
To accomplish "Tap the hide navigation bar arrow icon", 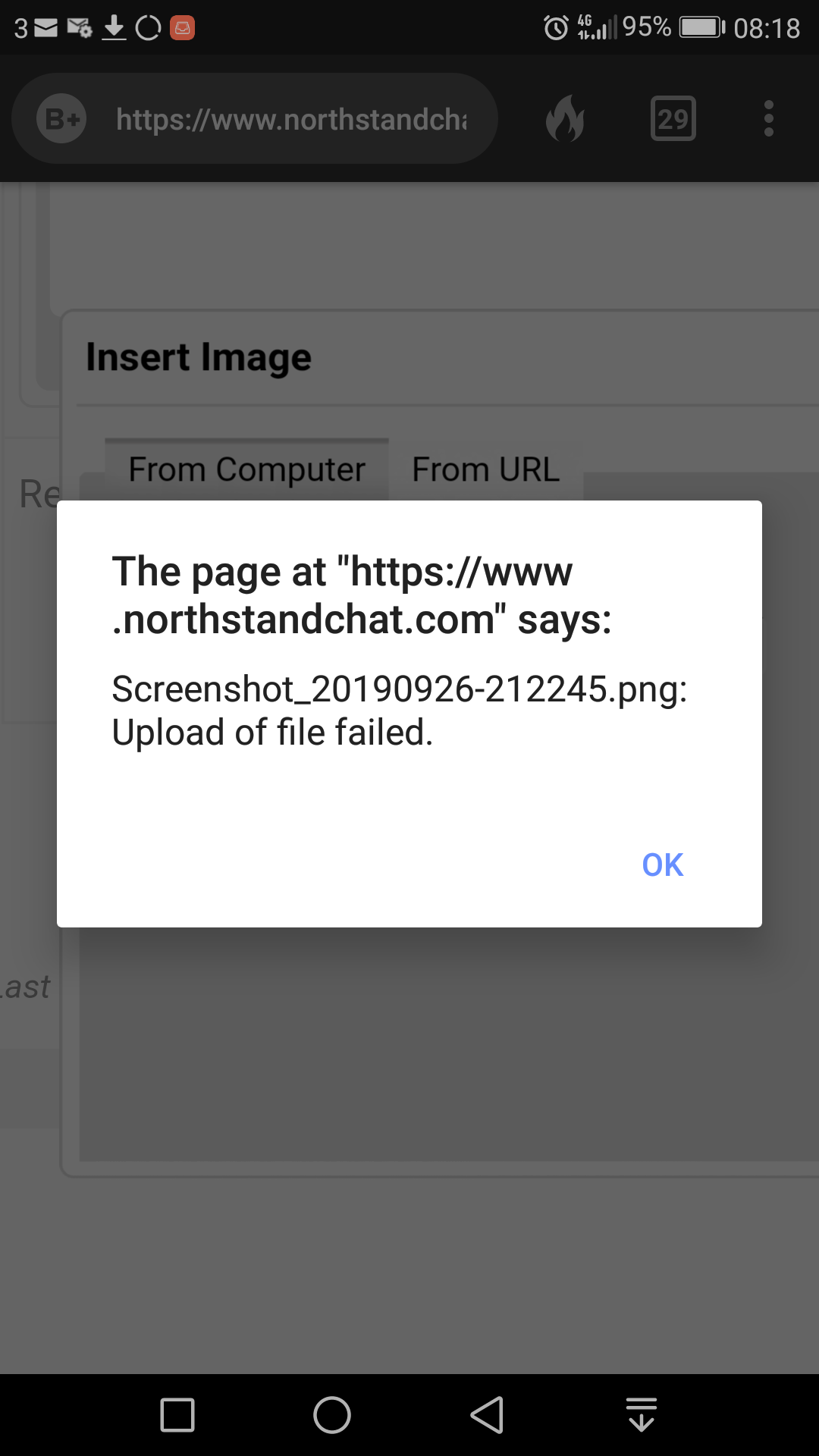I will pyautogui.click(x=642, y=1415).
